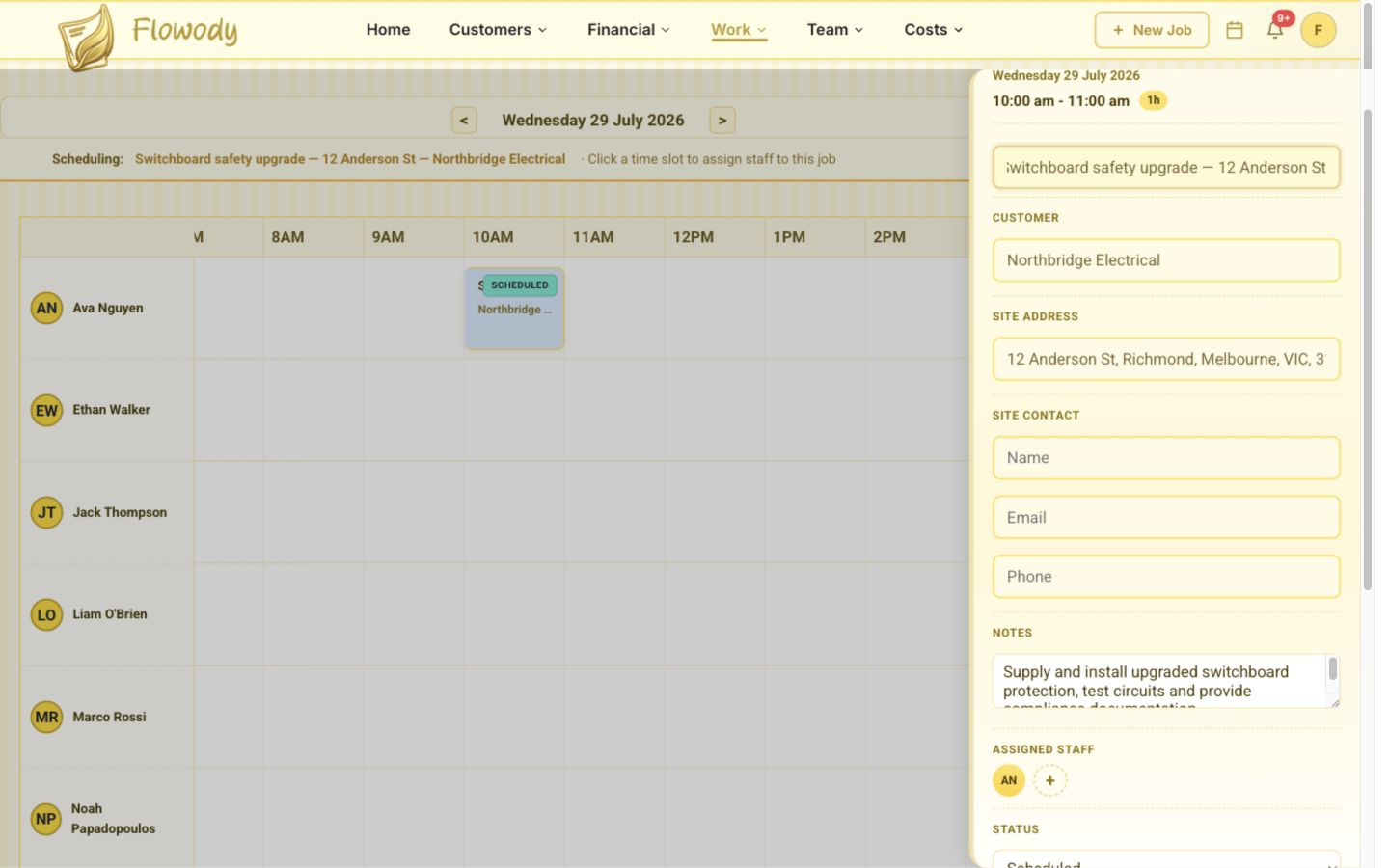Image resolution: width=1389 pixels, height=868 pixels.
Task: Select Liam O'Brien staff name
Action: [110, 614]
